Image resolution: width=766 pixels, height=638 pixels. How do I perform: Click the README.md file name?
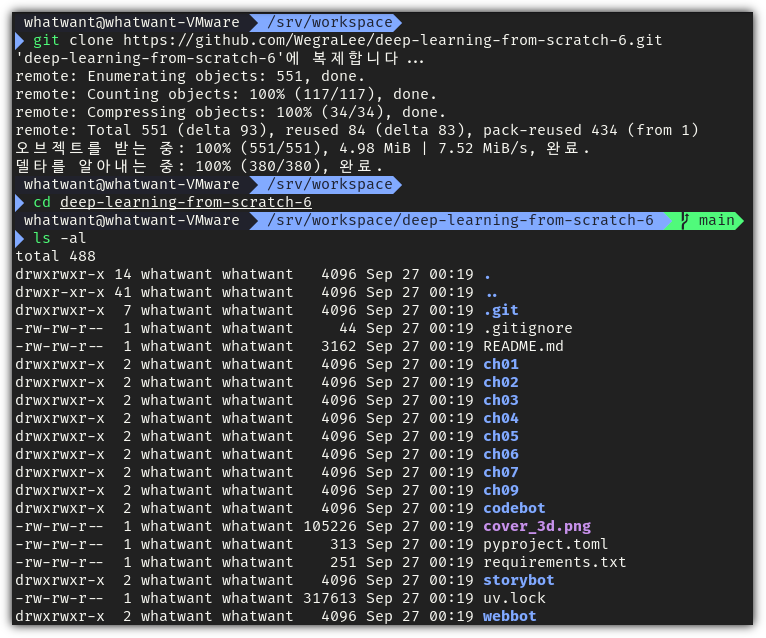tap(523, 346)
